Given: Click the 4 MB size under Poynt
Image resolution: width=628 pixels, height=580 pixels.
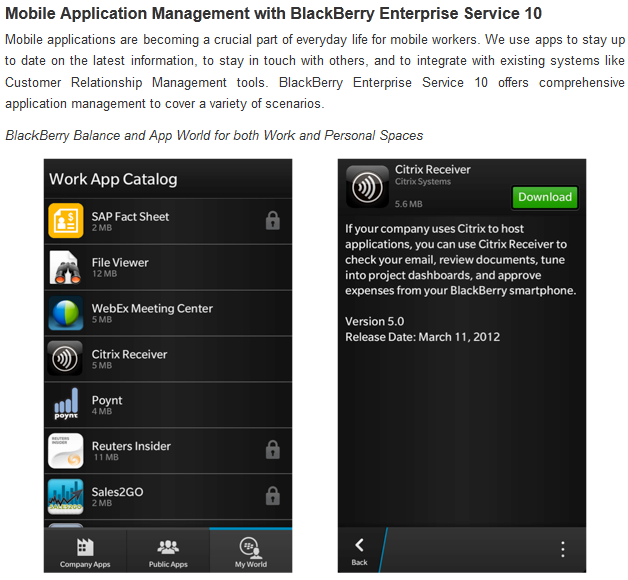Looking at the screenshot, I should tap(102, 411).
